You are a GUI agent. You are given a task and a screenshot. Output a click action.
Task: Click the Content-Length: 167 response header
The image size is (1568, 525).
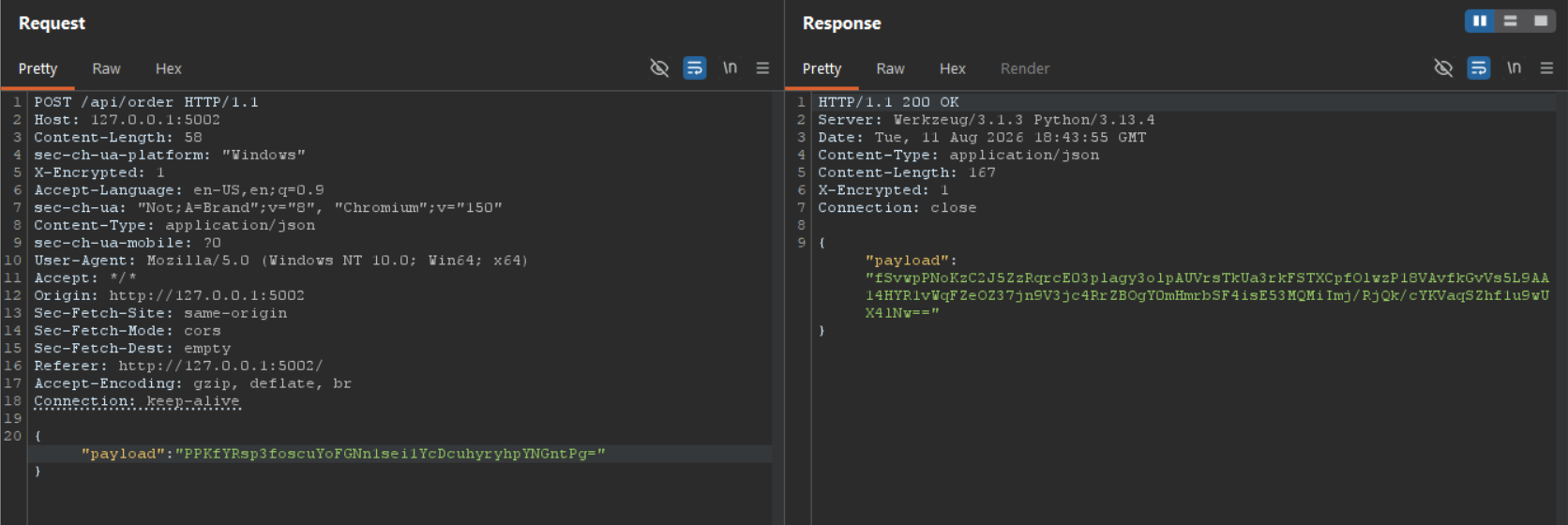907,172
